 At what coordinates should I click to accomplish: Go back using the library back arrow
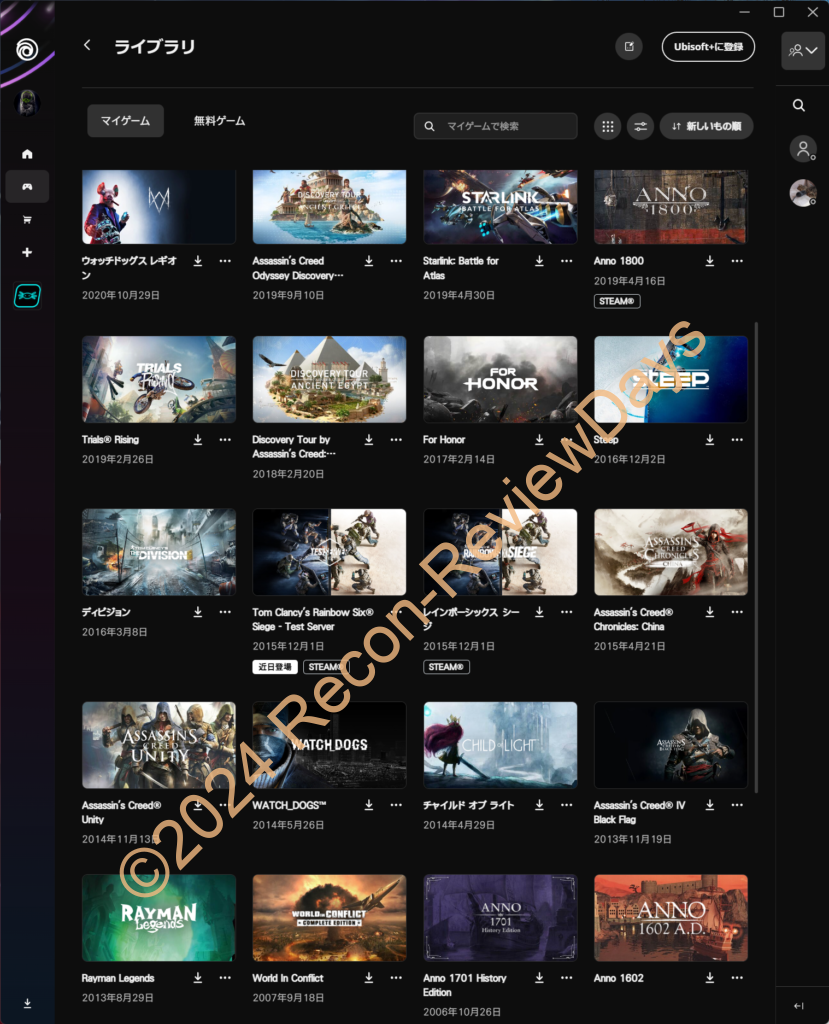click(87, 46)
